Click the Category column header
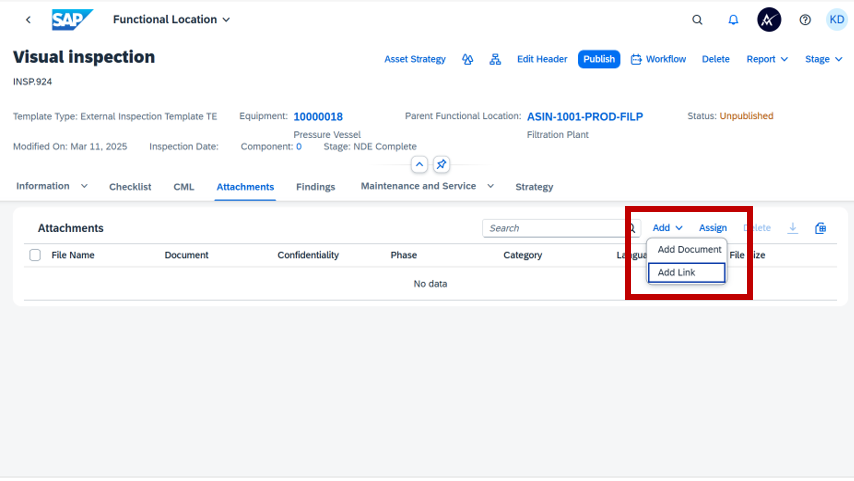854x481 pixels. (522, 255)
